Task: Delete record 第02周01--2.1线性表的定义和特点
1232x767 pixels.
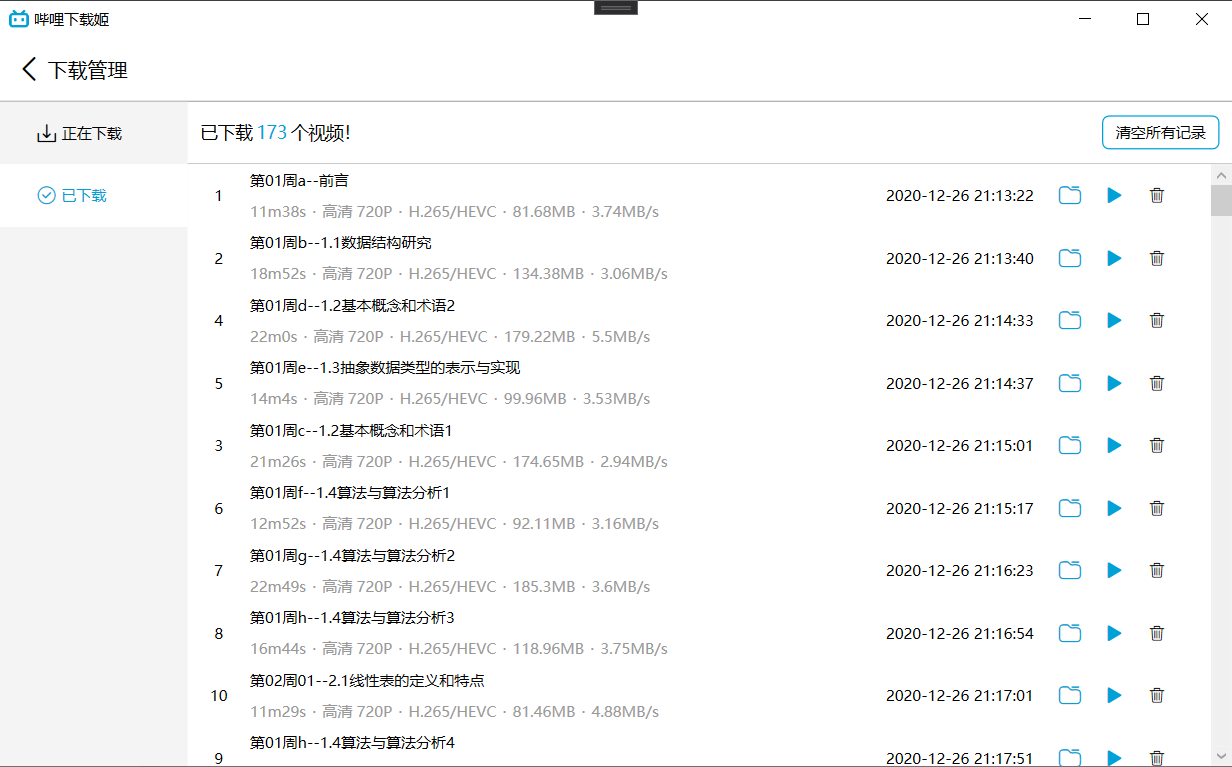Action: coord(1157,695)
